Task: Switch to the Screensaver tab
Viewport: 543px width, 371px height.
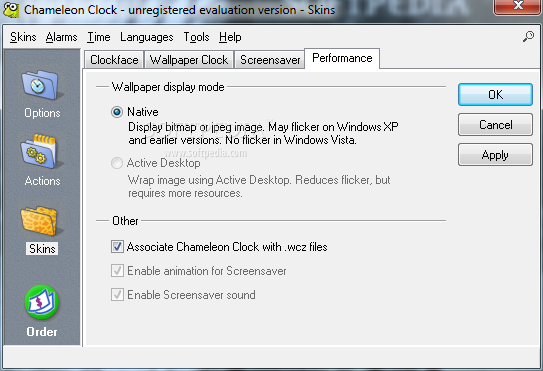Action: click(270, 60)
